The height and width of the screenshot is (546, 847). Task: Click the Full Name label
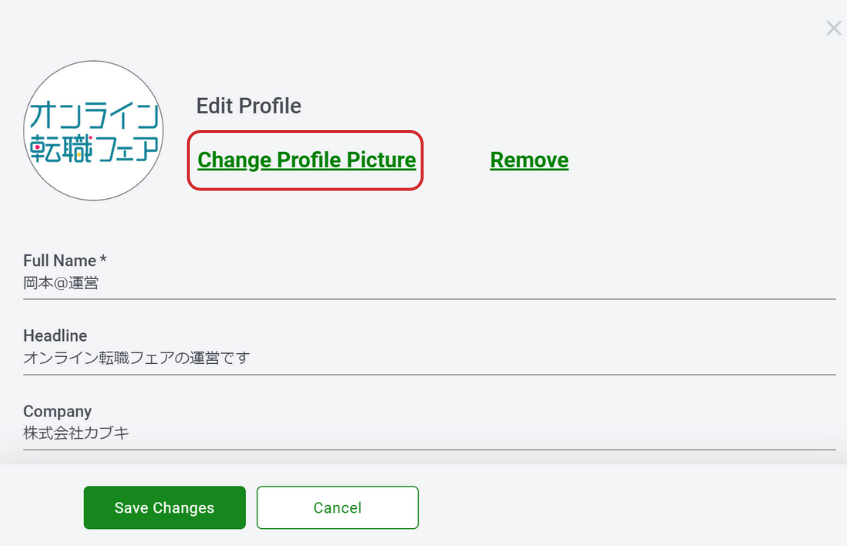pyautogui.click(x=59, y=261)
